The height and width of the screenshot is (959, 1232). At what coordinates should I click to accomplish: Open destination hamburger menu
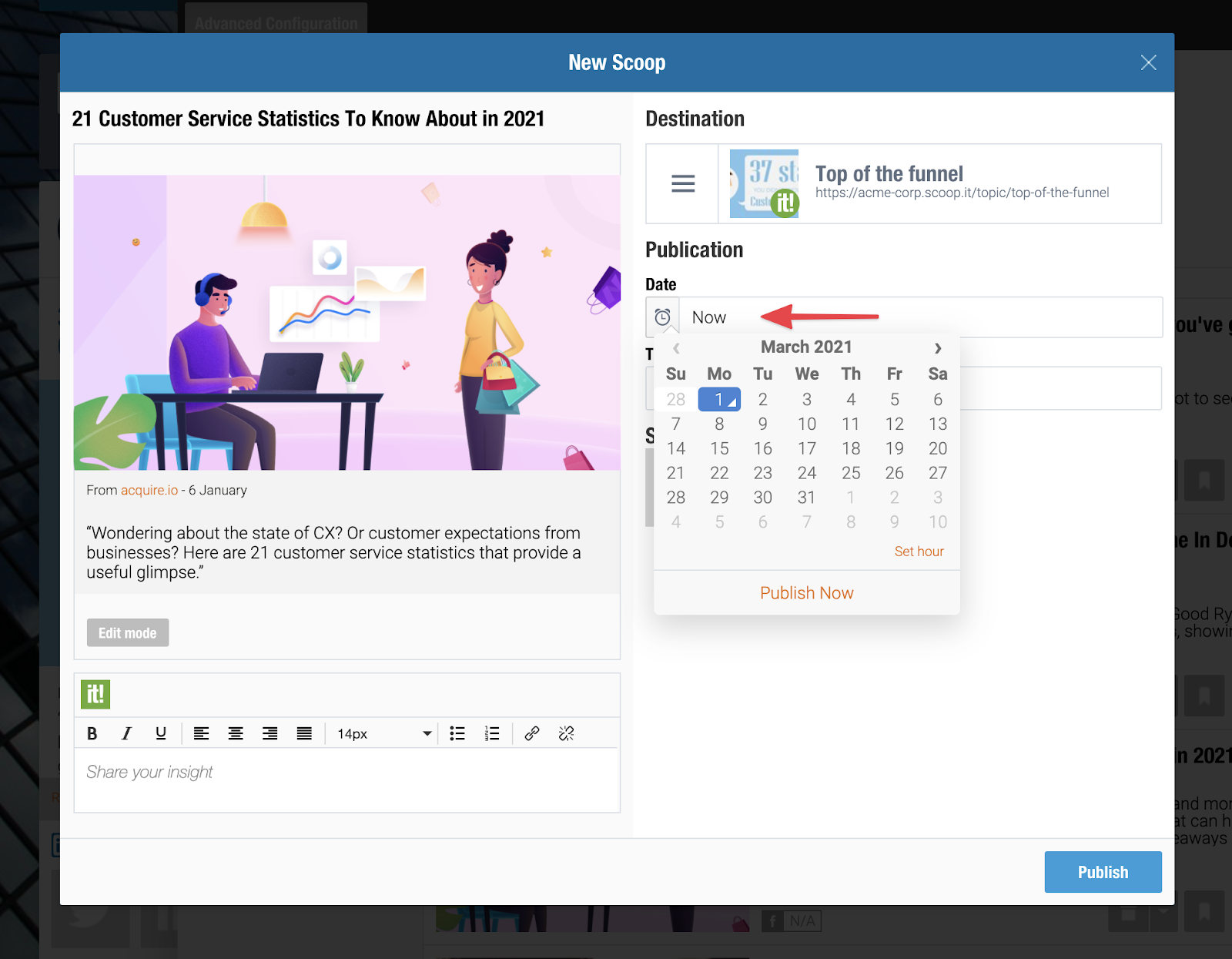pos(683,183)
